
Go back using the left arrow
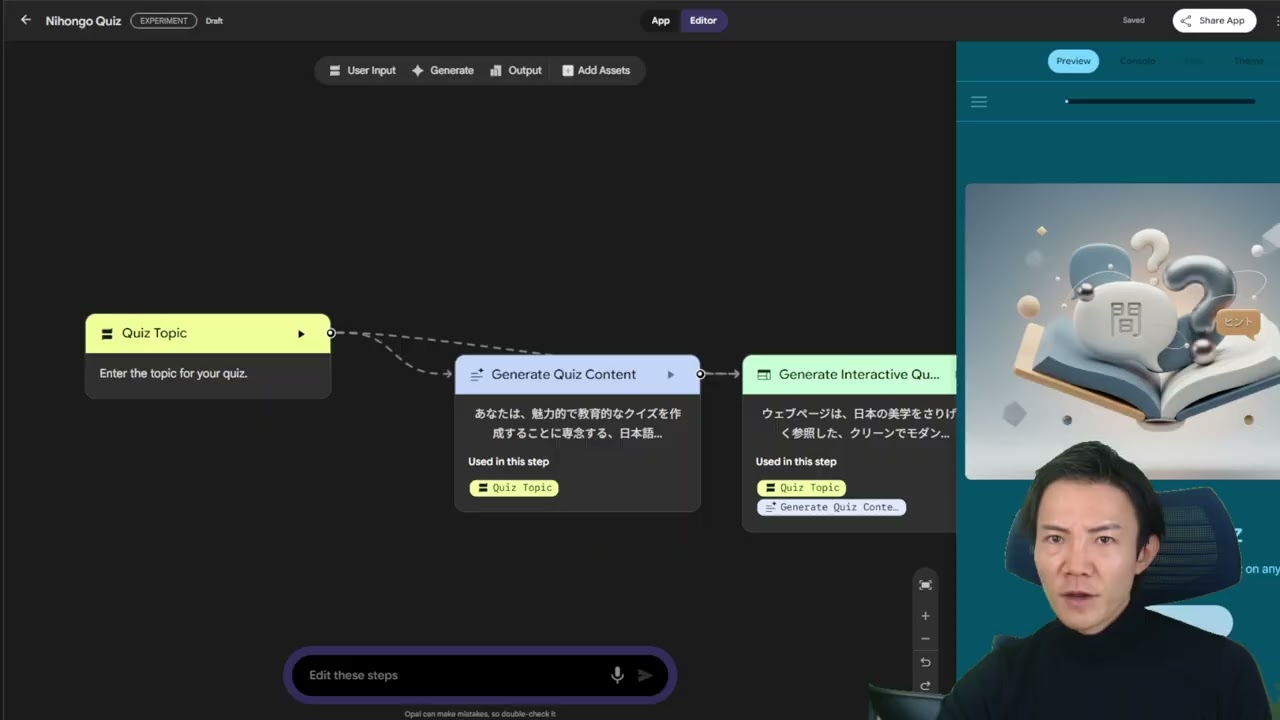pyautogui.click(x=26, y=20)
